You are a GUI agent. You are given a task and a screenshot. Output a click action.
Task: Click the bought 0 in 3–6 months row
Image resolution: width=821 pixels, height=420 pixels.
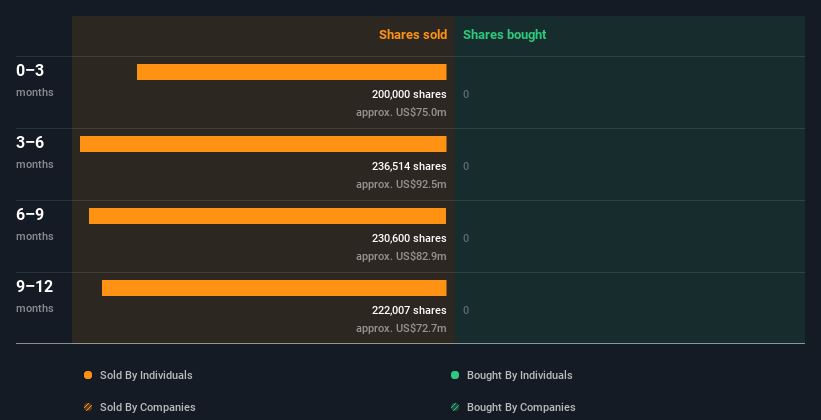(466, 167)
